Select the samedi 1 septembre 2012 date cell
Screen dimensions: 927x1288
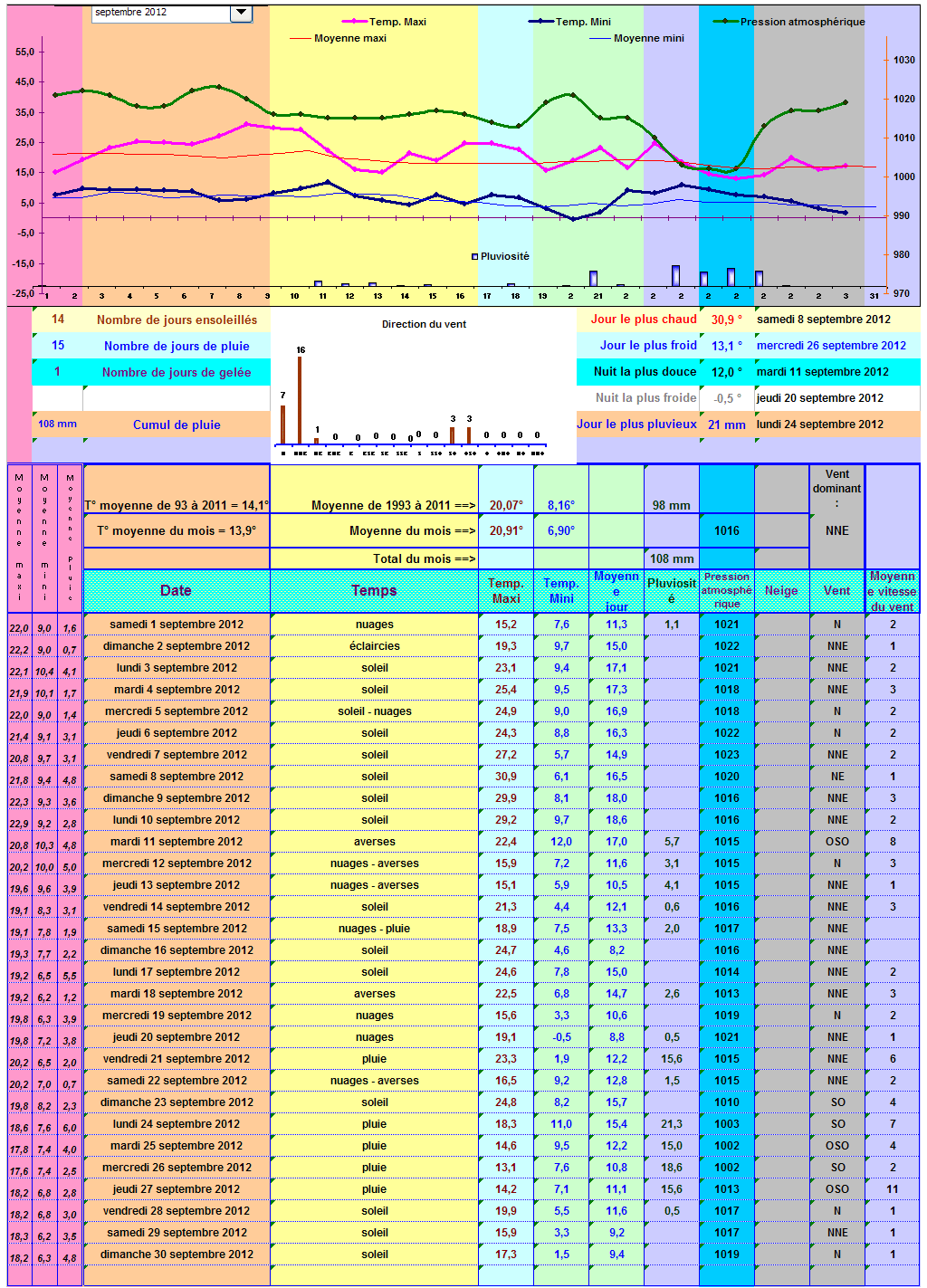(x=177, y=625)
